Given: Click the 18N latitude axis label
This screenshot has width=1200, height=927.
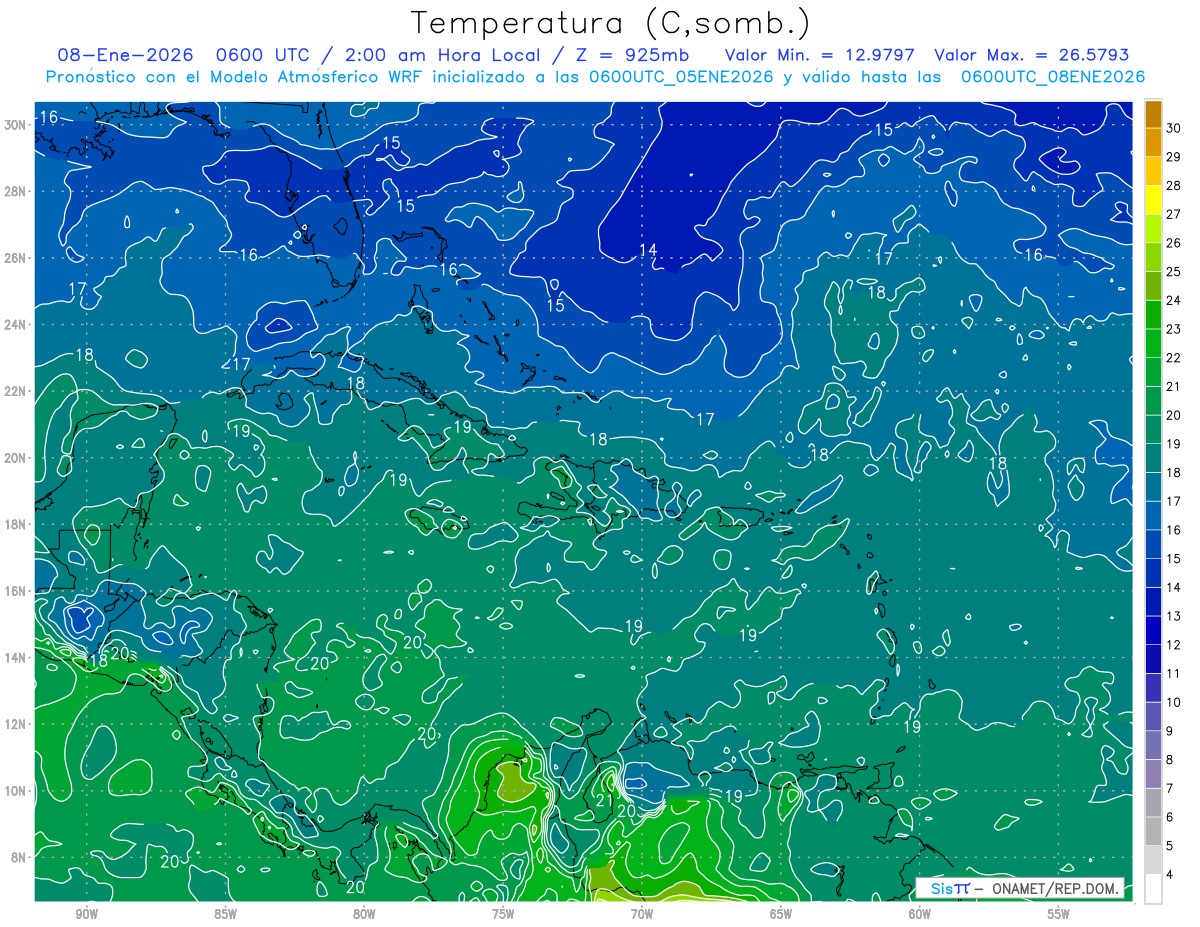Looking at the screenshot, I should (x=15, y=524).
